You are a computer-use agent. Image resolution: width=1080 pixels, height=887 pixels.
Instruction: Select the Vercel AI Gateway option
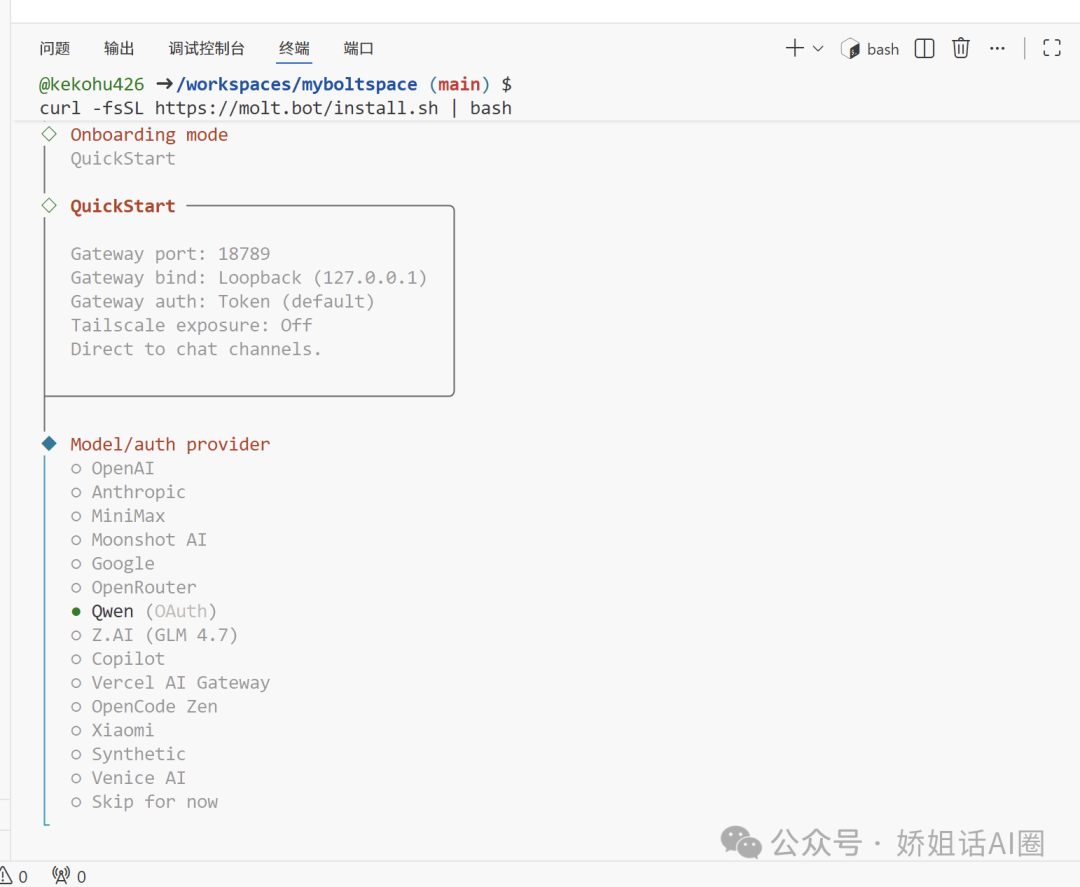(x=180, y=683)
